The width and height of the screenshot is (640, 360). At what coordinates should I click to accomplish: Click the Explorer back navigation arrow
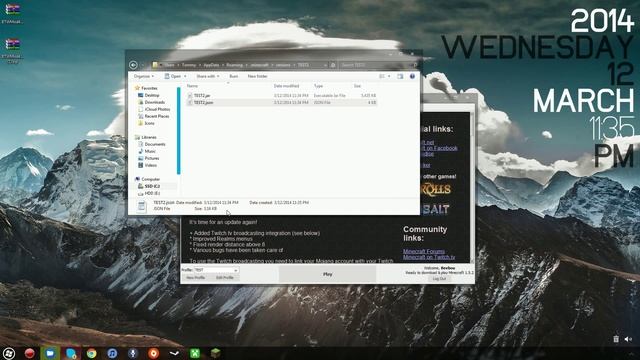point(133,65)
